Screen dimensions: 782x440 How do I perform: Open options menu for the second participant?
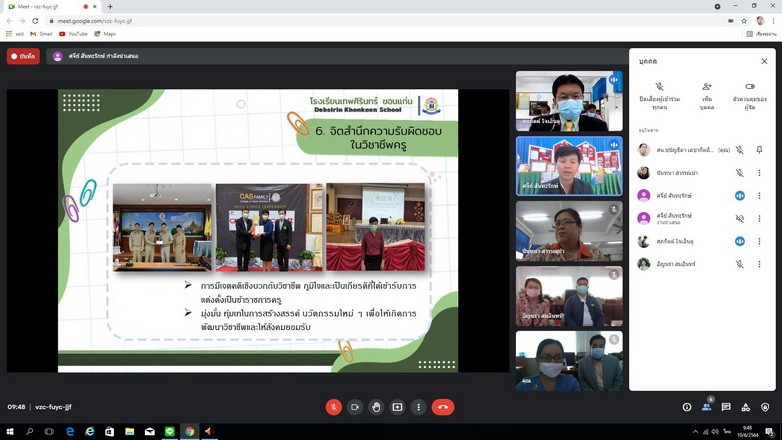click(x=759, y=173)
